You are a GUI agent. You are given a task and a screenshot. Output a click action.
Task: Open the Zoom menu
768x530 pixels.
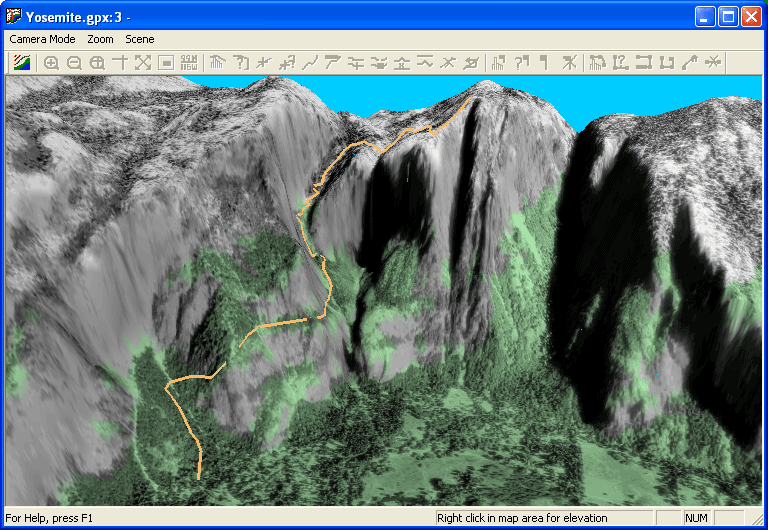click(x=100, y=39)
